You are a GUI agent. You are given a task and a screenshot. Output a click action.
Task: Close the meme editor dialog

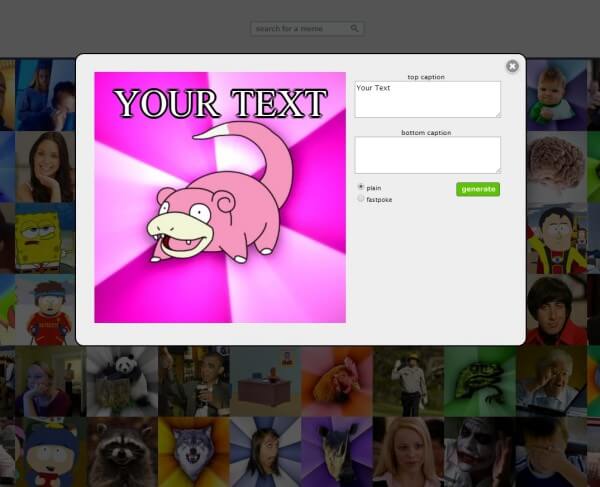click(512, 66)
